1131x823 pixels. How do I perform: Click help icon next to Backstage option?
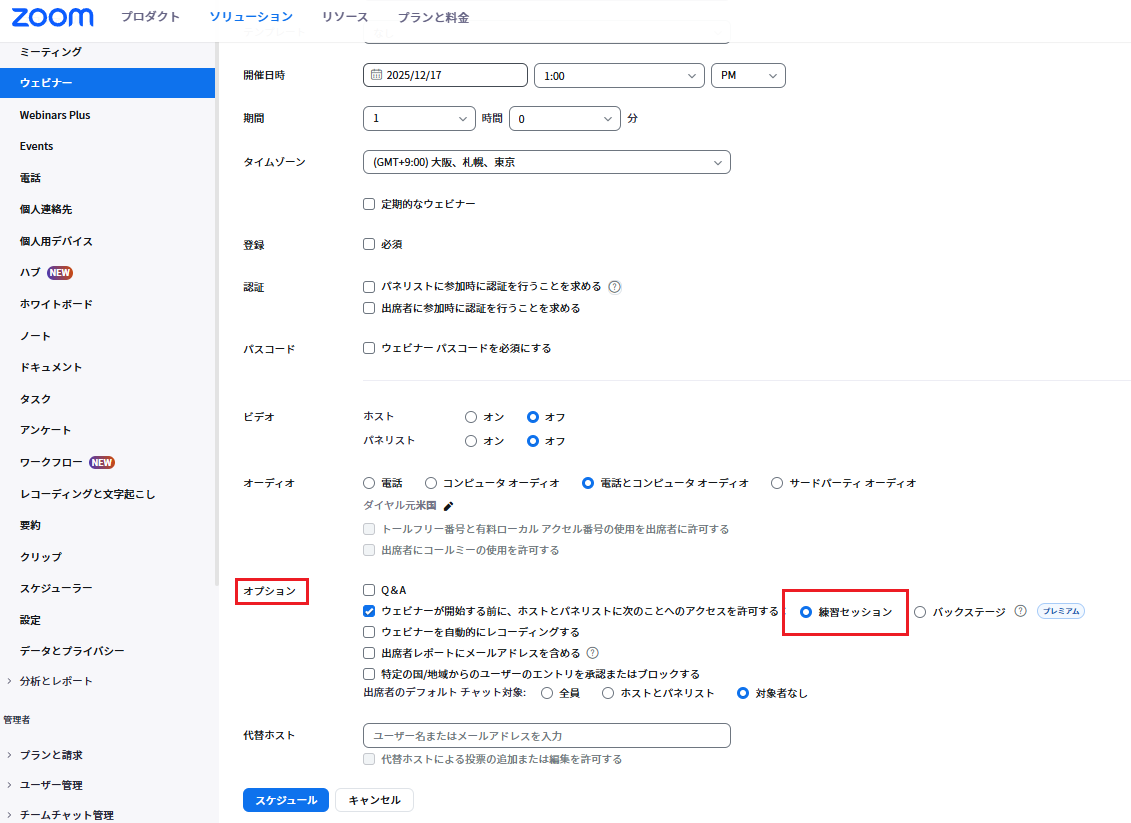(x=1020, y=611)
